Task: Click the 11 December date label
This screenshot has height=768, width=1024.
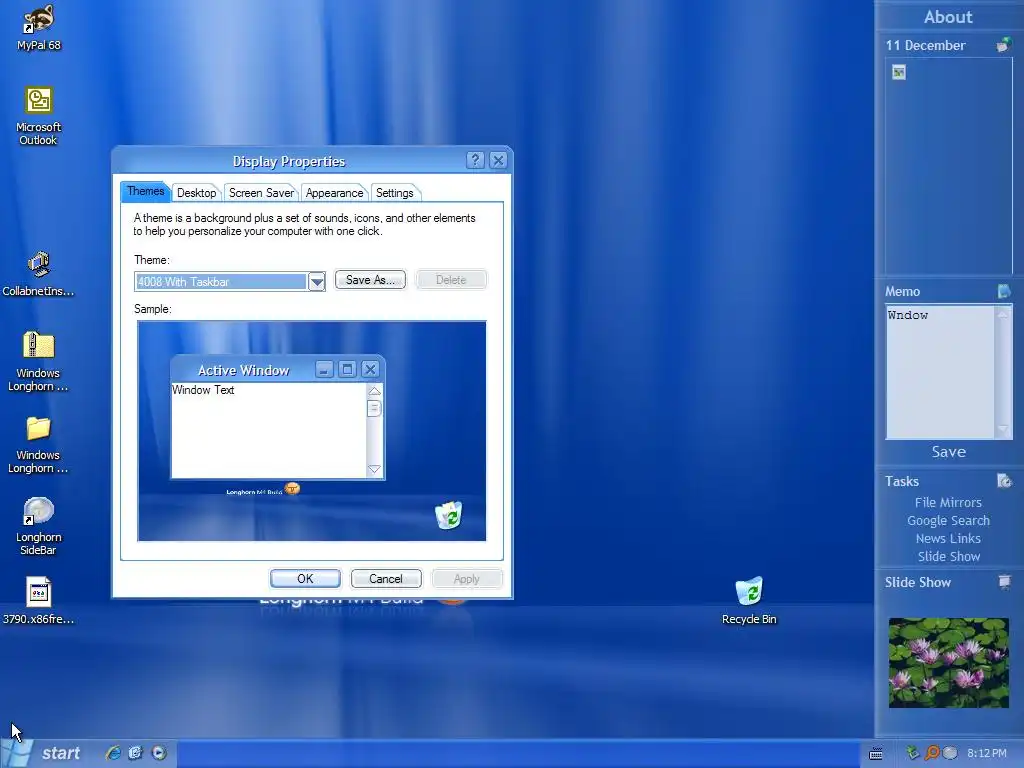Action: [x=925, y=45]
